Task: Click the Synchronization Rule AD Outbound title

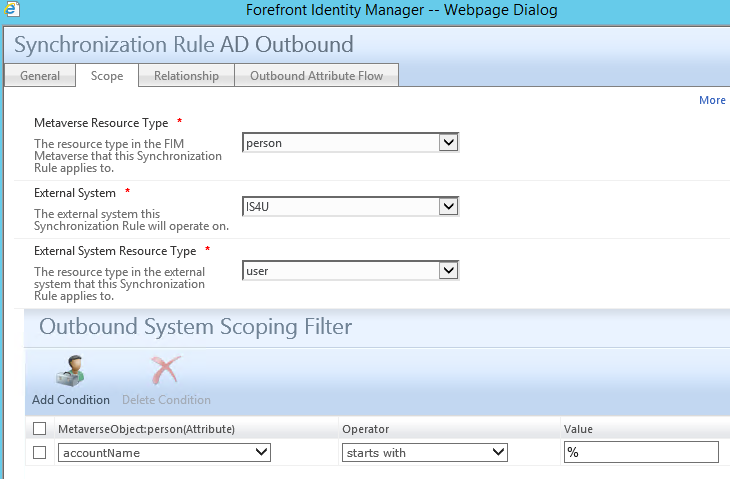Action: point(184,45)
